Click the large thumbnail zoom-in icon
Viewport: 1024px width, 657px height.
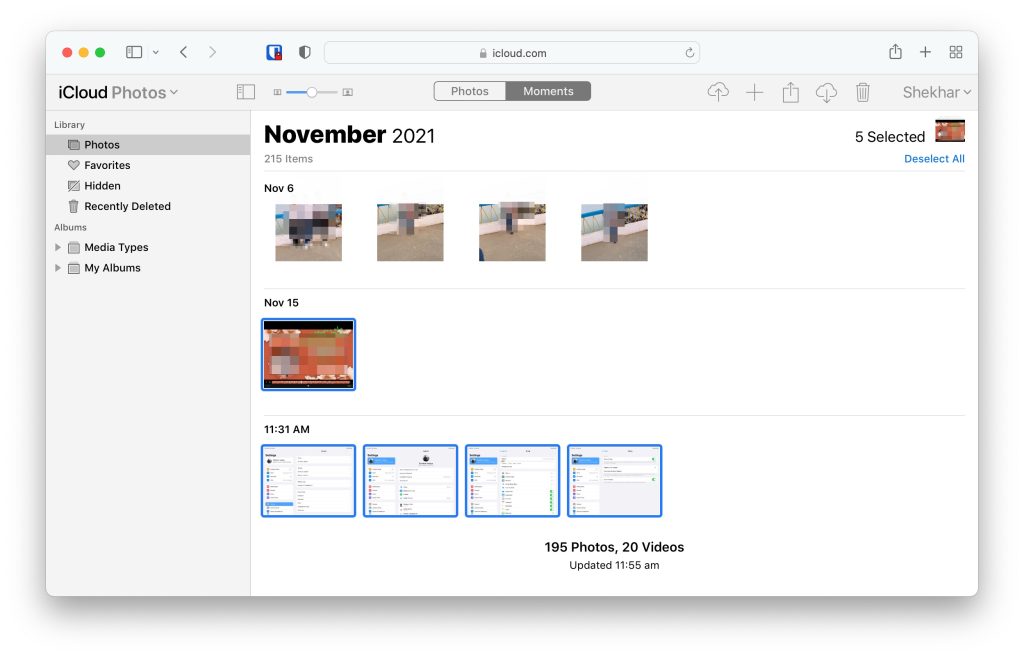(347, 92)
